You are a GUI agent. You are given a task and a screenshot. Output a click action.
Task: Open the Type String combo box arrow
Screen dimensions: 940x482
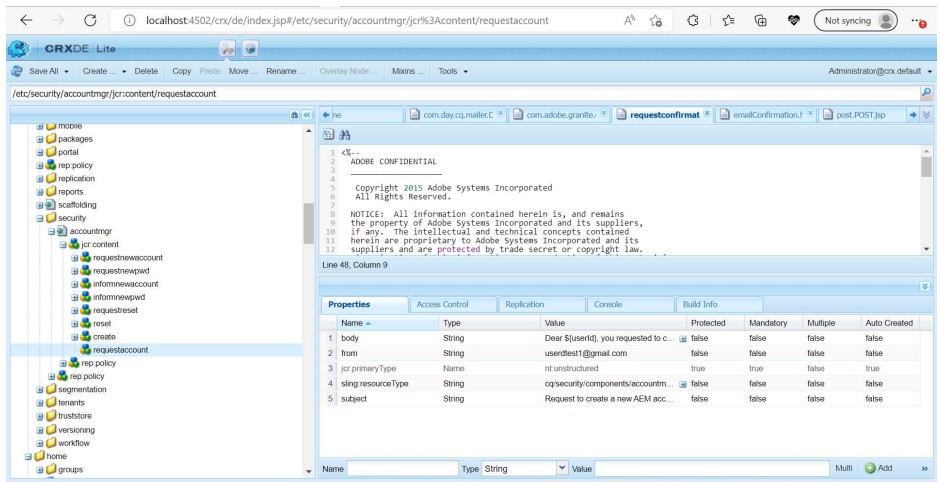click(x=562, y=468)
